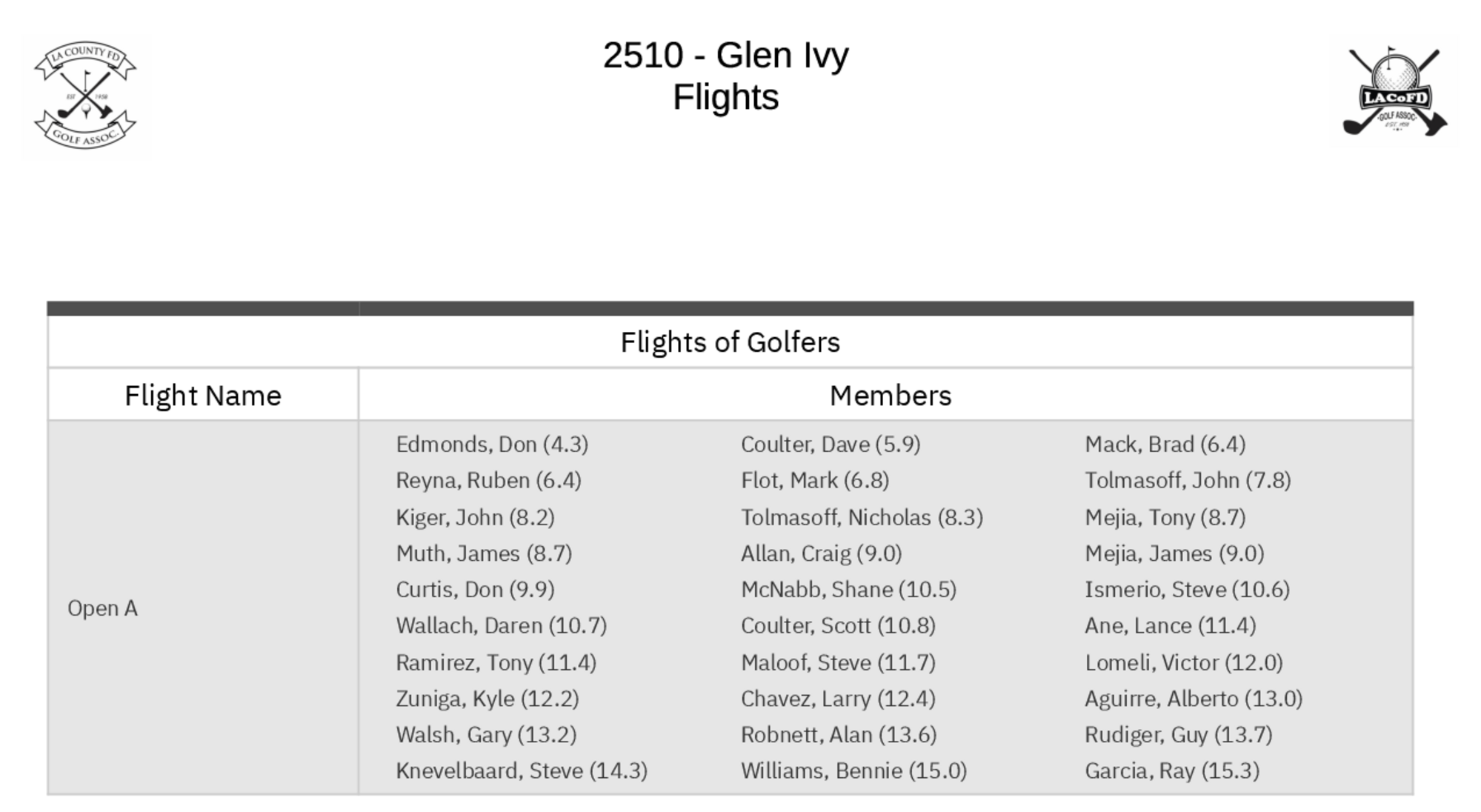Click the entry 'Edmonds, Don (4.3)'

(492, 445)
